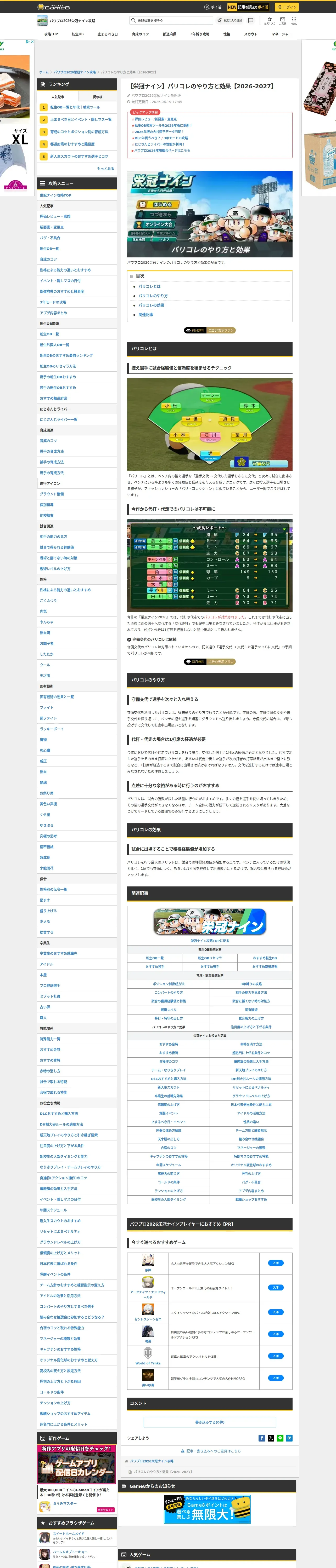Open スカウト in navigation bar
The height and width of the screenshot is (1568, 336).
(x=251, y=34)
